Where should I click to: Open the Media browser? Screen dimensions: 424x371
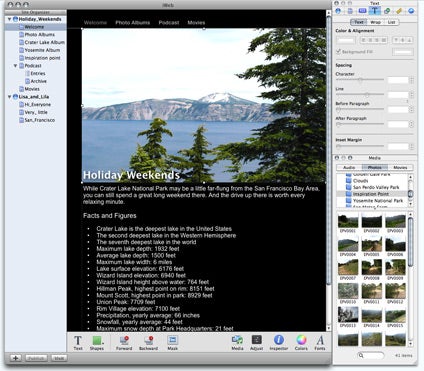pyautogui.click(x=237, y=343)
